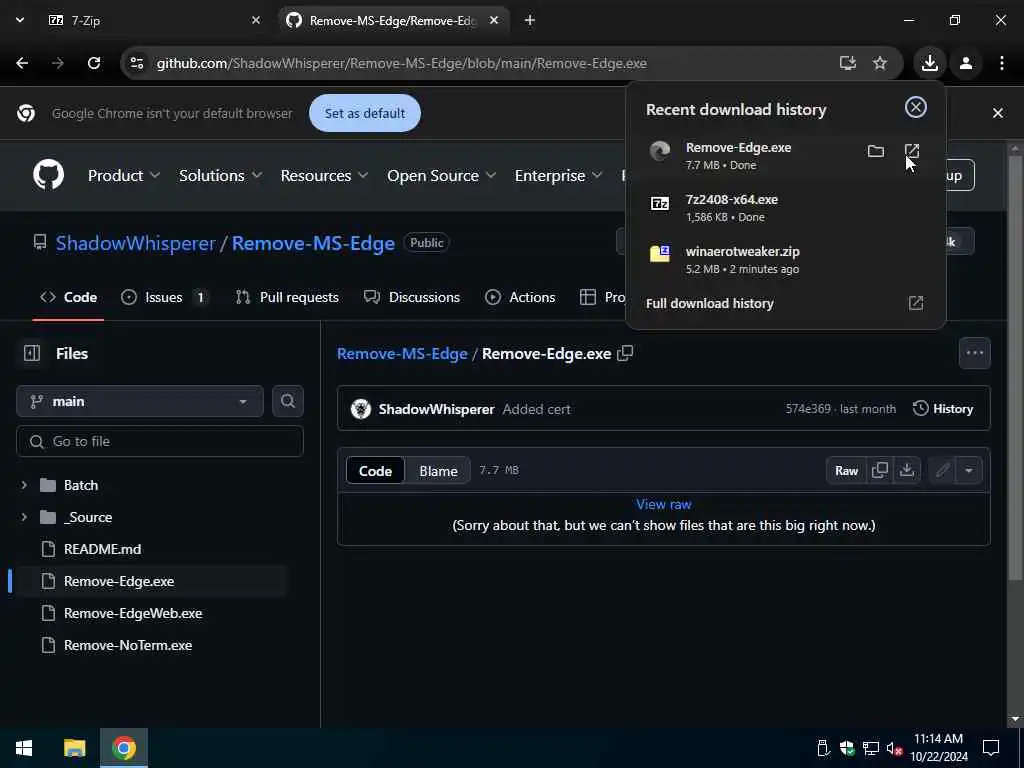The height and width of the screenshot is (768, 1024).
Task: Open the main branch selector dropdown
Action: (140, 402)
